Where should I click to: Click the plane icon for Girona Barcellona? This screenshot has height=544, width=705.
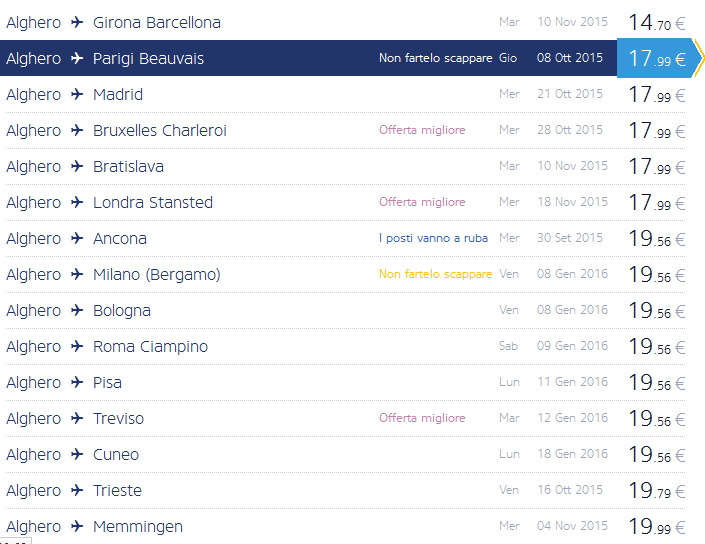pos(77,22)
